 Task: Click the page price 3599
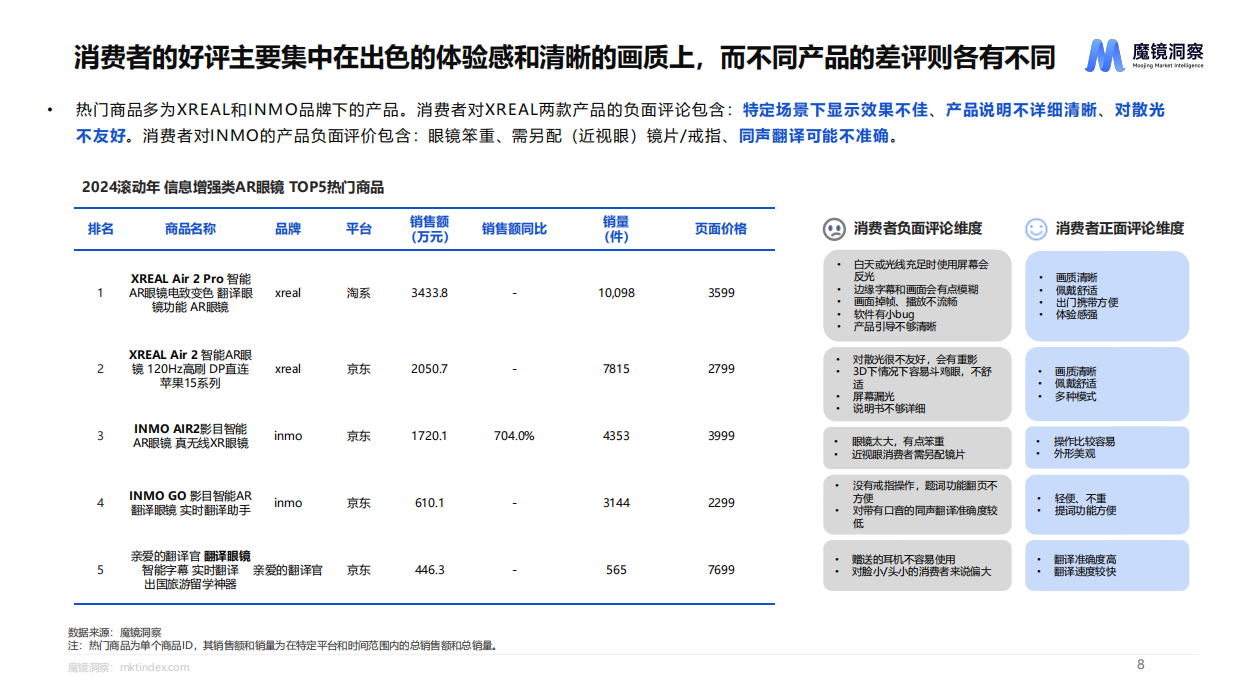click(x=721, y=293)
